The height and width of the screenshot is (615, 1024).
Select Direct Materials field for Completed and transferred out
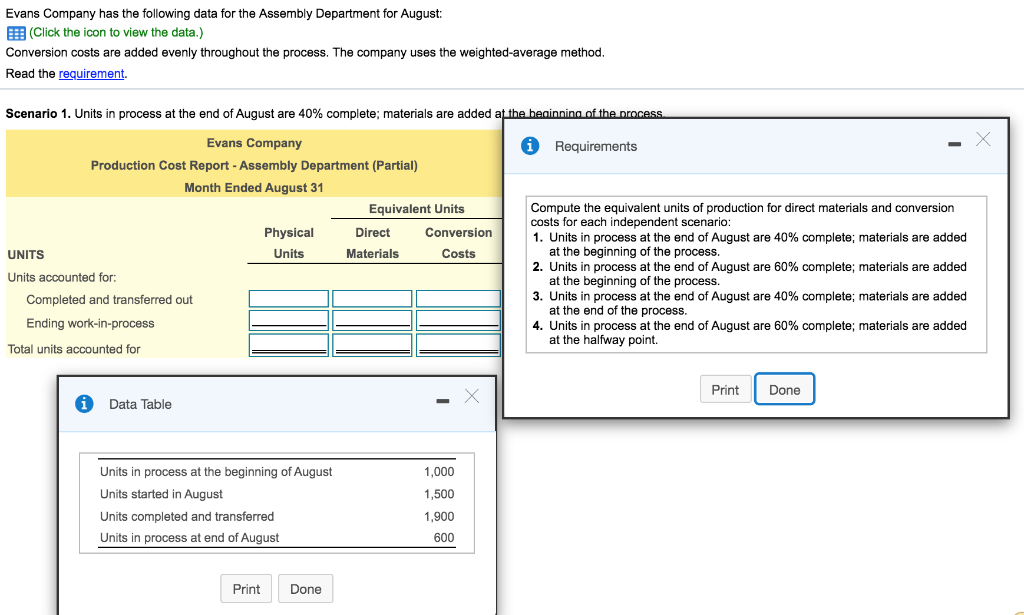click(x=372, y=298)
